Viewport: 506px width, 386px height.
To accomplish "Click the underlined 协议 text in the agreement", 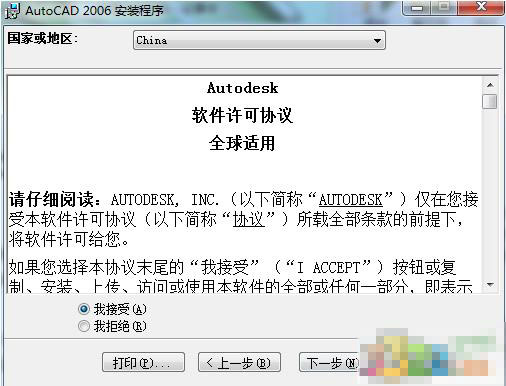I will 249,219.
